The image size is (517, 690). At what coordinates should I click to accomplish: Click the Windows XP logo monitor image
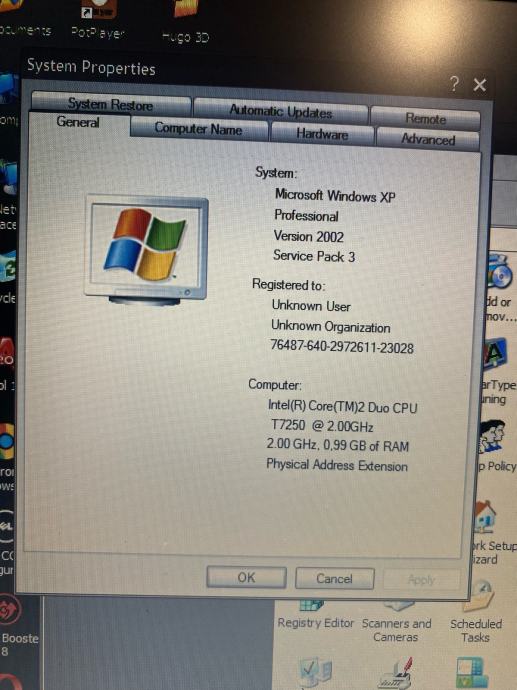(147, 251)
